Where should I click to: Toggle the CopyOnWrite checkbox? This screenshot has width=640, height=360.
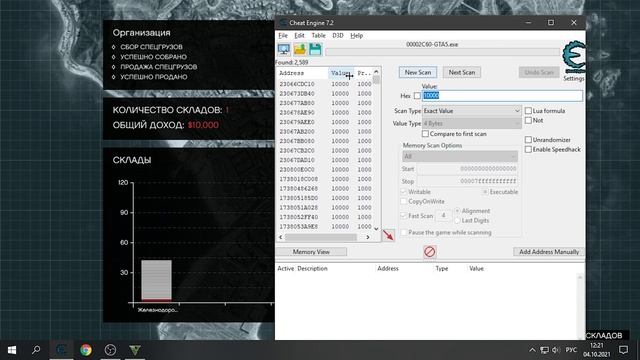(x=404, y=201)
